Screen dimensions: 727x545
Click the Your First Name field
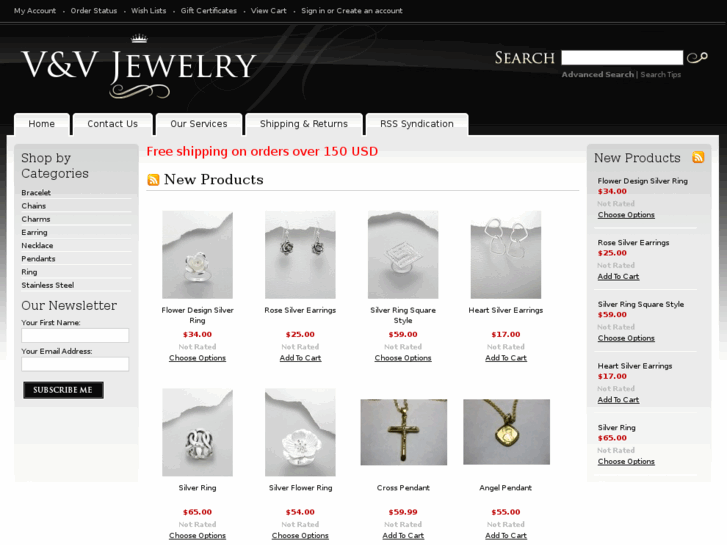(x=75, y=335)
